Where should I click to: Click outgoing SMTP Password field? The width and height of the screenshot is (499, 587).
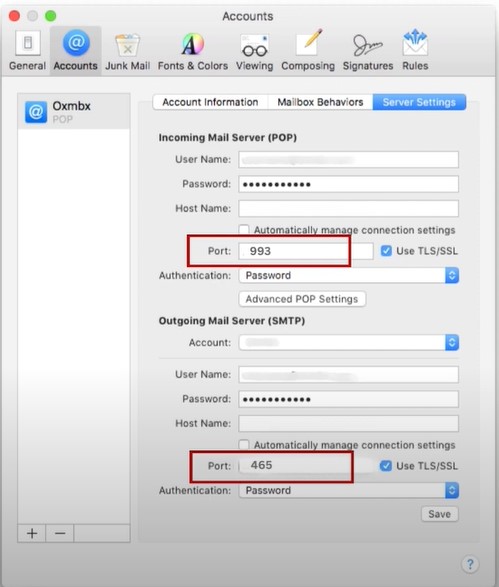pyautogui.click(x=349, y=399)
